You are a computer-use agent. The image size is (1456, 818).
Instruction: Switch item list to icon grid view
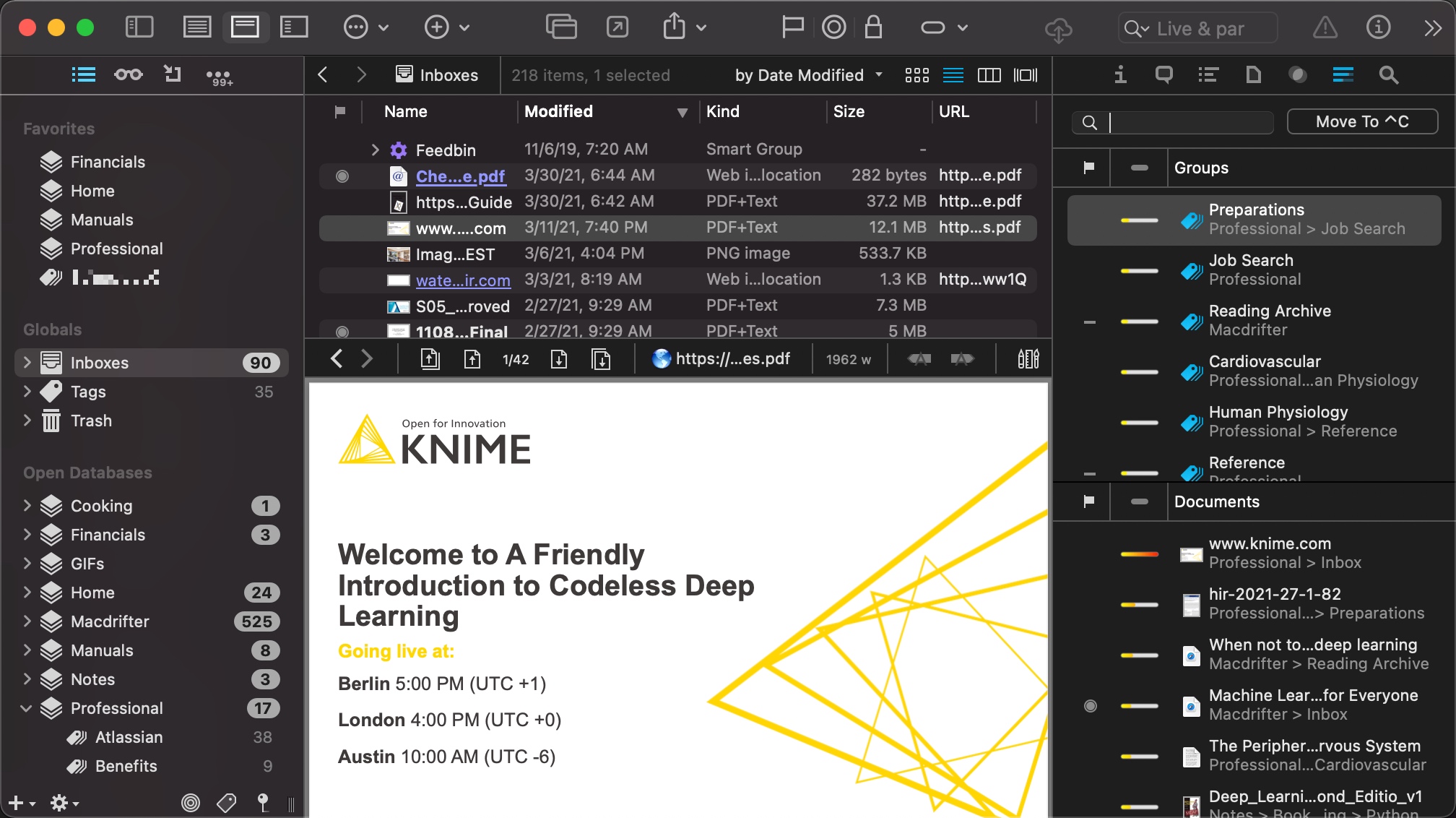click(x=916, y=75)
